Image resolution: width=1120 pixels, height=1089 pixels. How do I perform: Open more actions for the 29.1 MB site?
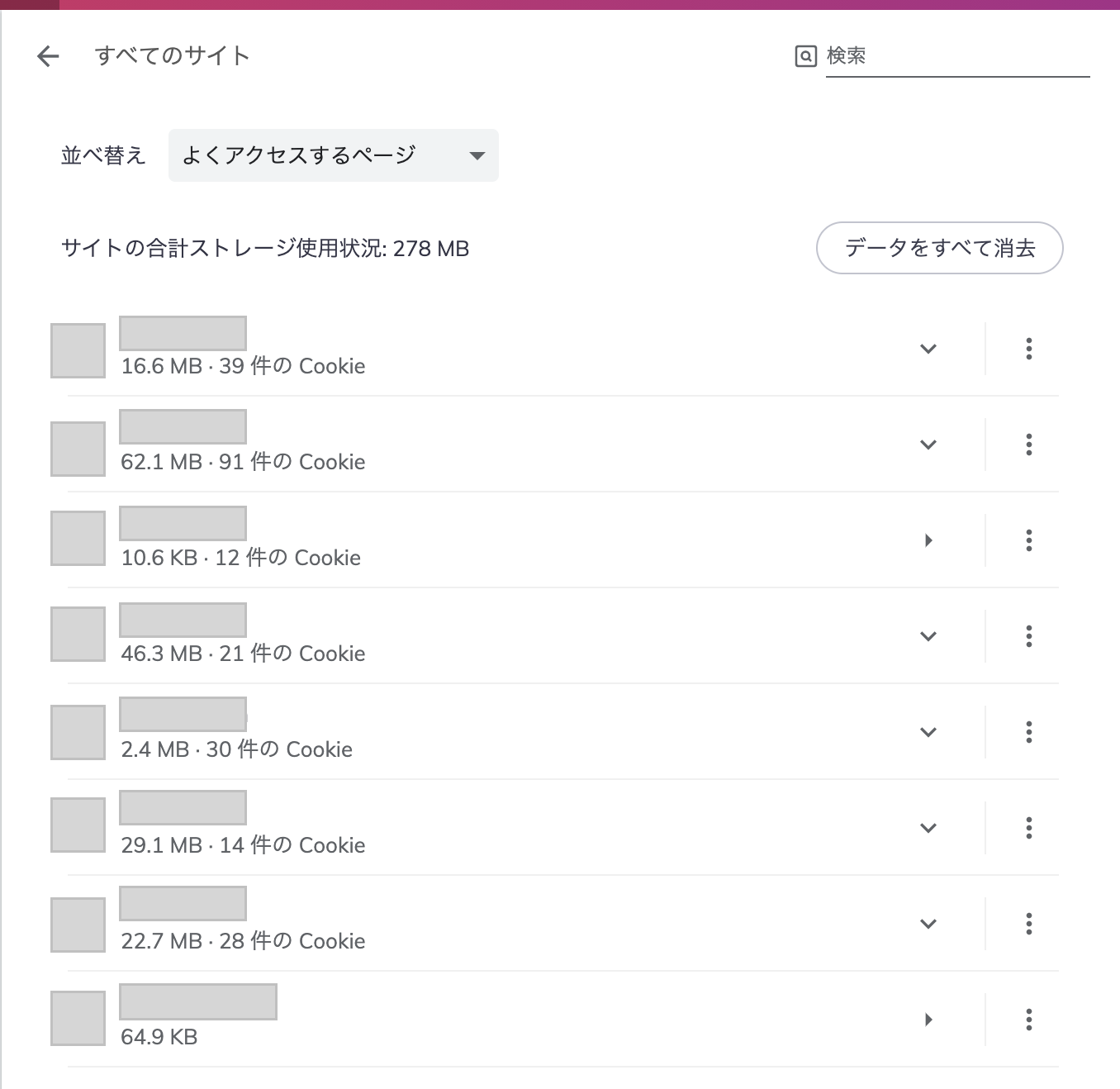point(1029,828)
